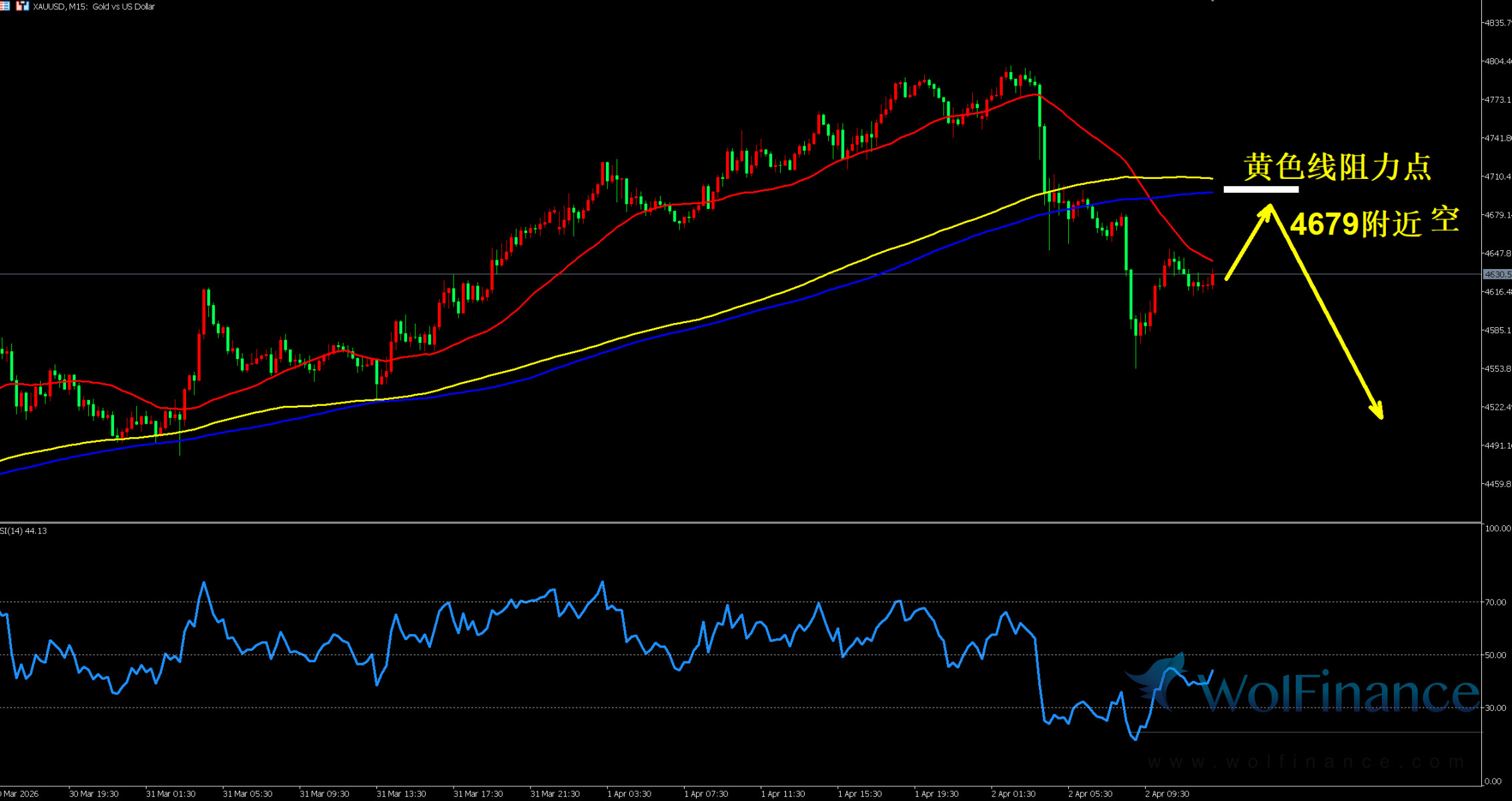Click the white resistance marker bar
Viewport: 1512px width, 801px height.
1260,190
